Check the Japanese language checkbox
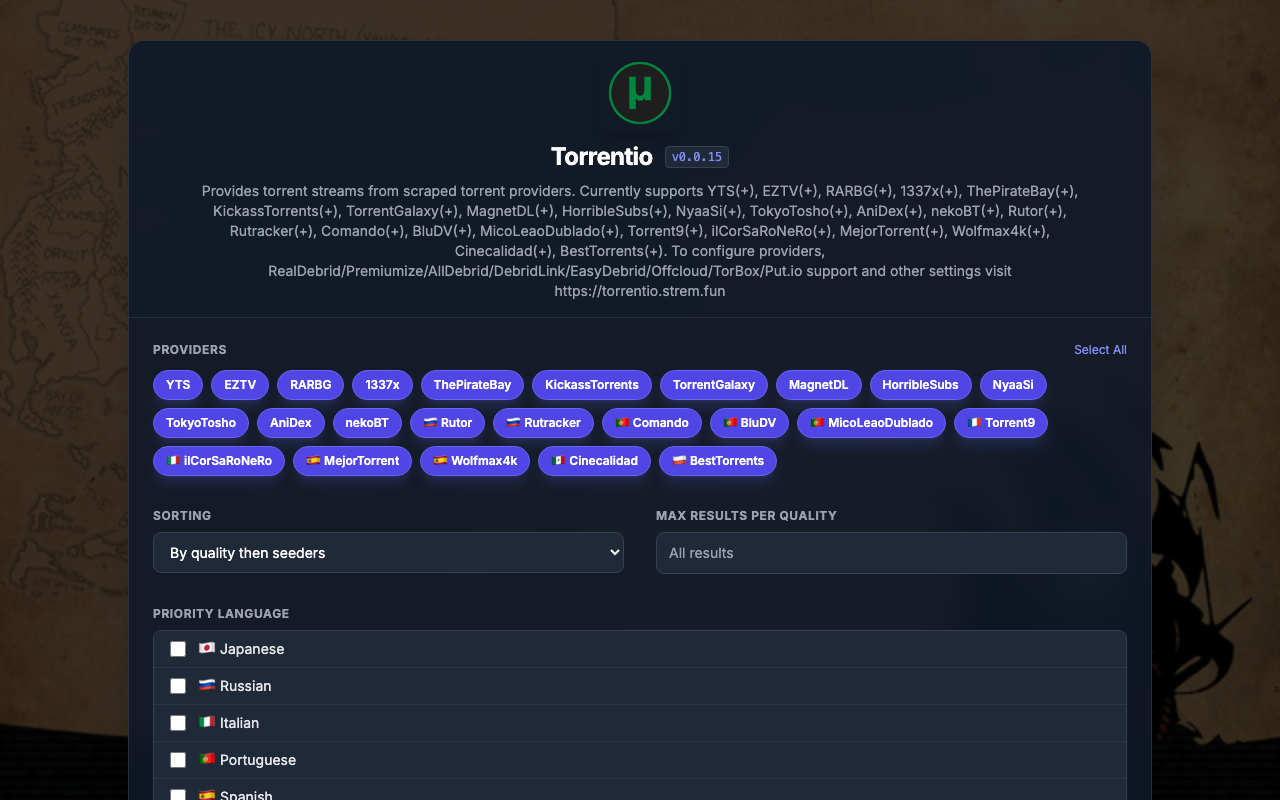1280x800 pixels. point(178,649)
